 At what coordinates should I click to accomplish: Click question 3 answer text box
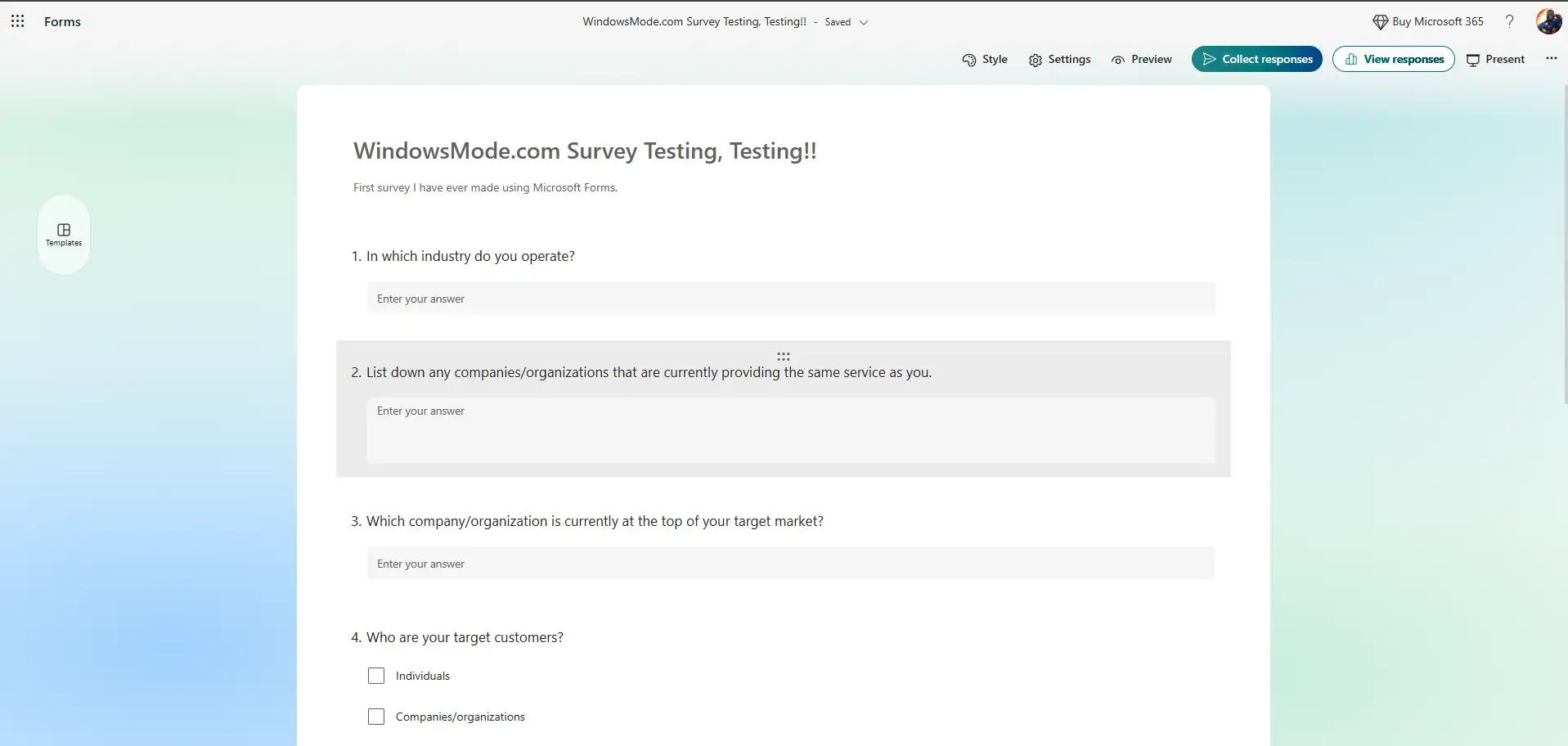click(x=790, y=564)
